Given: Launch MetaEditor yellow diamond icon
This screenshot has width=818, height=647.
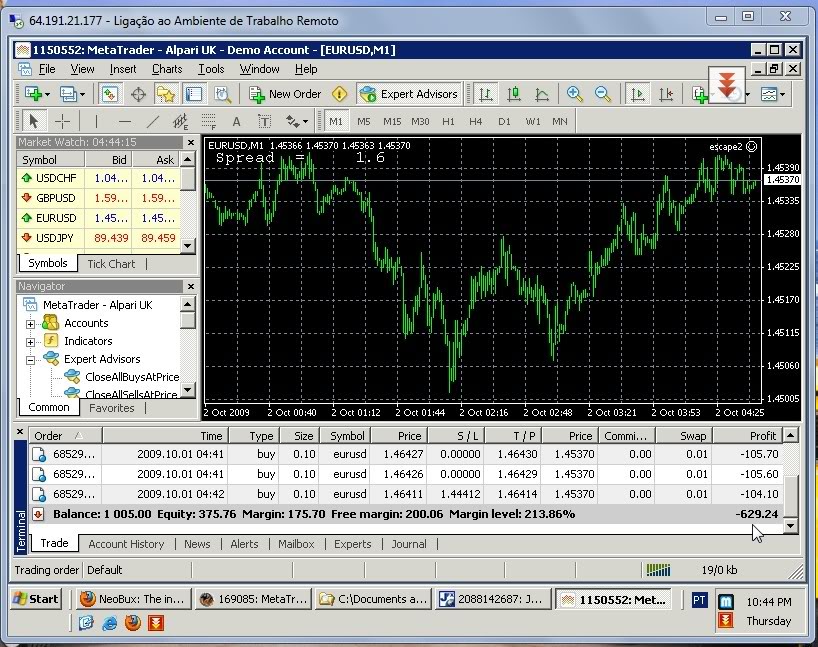Looking at the screenshot, I should pos(340,94).
